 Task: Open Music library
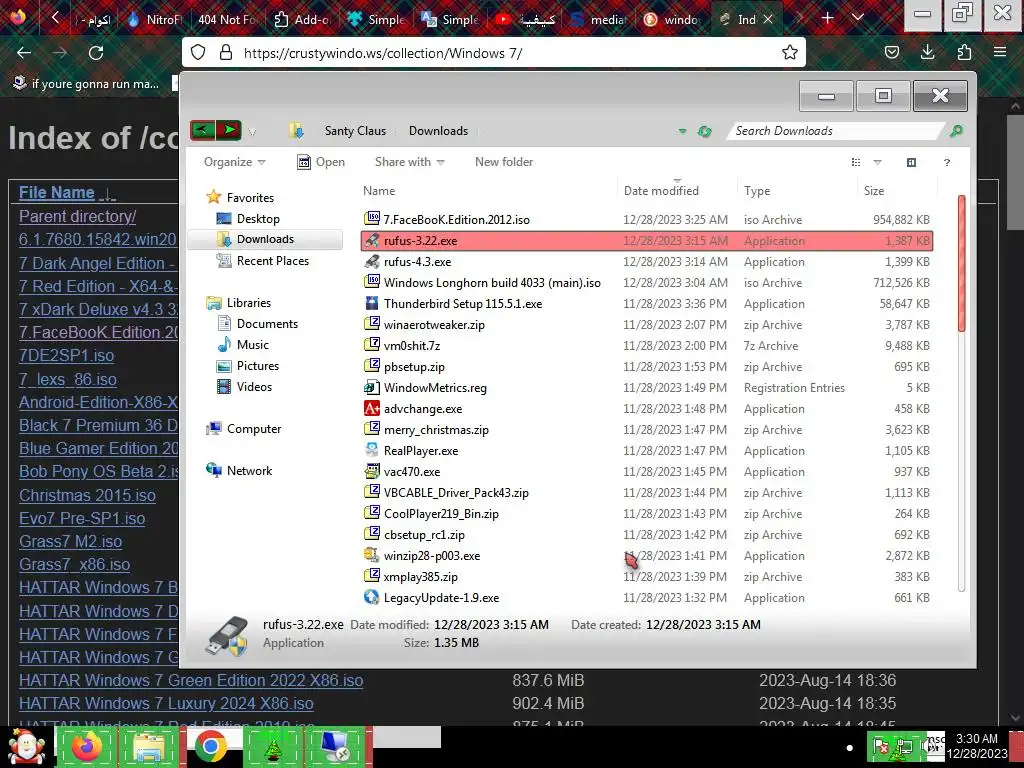tap(253, 344)
